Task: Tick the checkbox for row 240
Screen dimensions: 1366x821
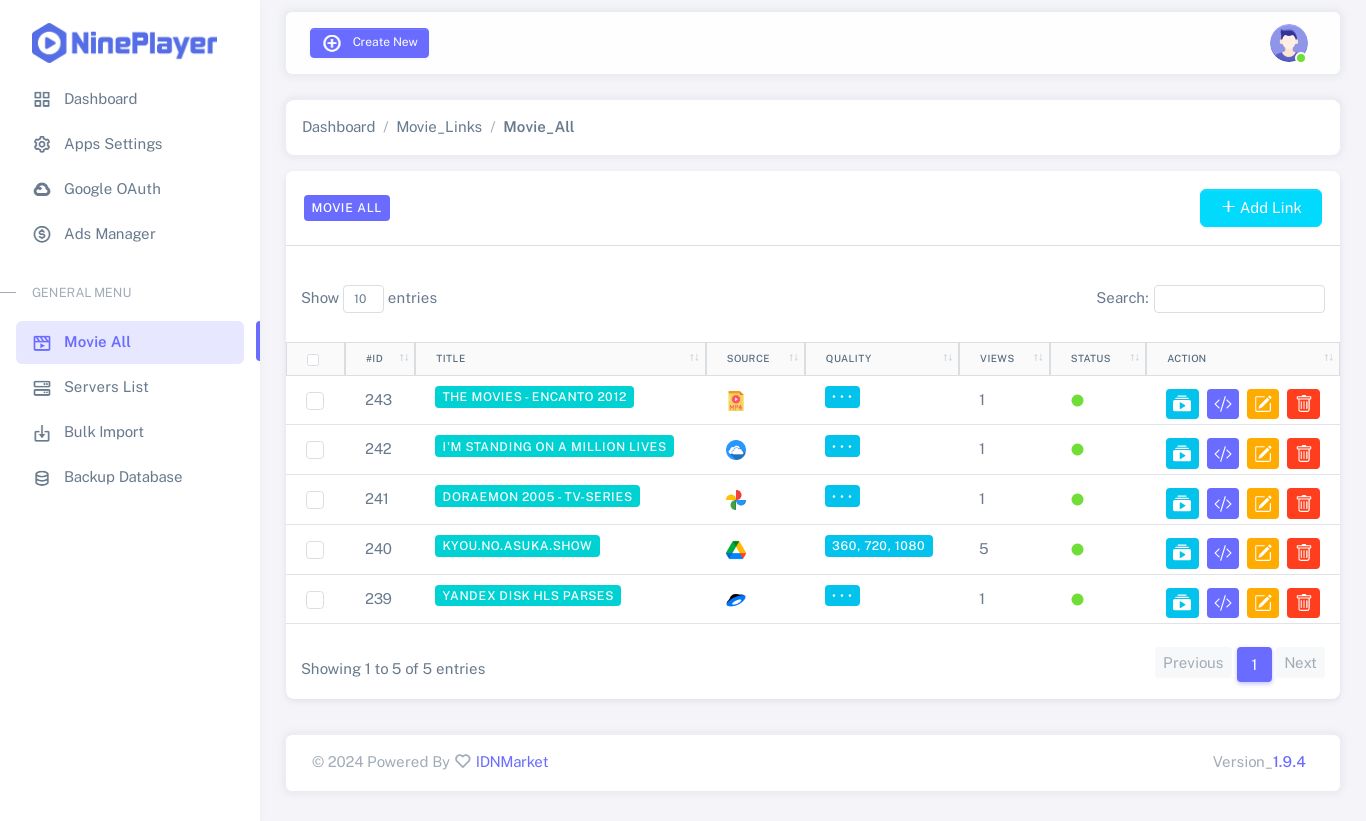Action: pos(315,550)
